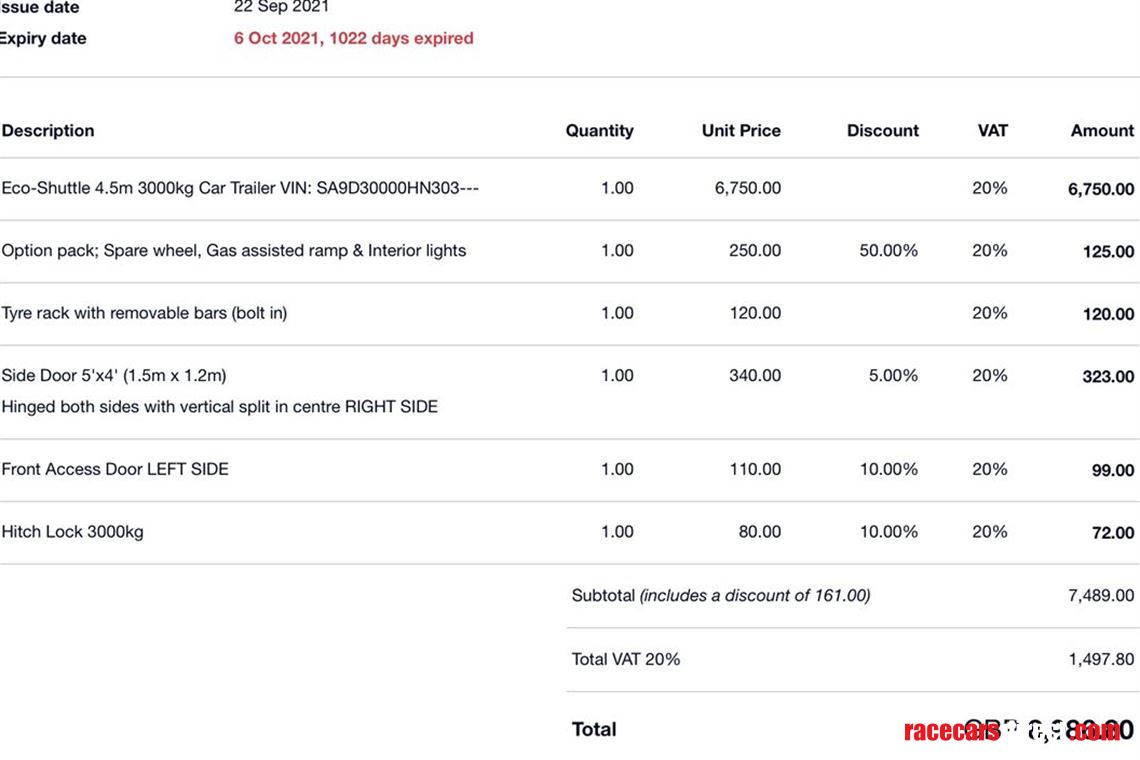Click the Unit Price column header

pyautogui.click(x=741, y=131)
